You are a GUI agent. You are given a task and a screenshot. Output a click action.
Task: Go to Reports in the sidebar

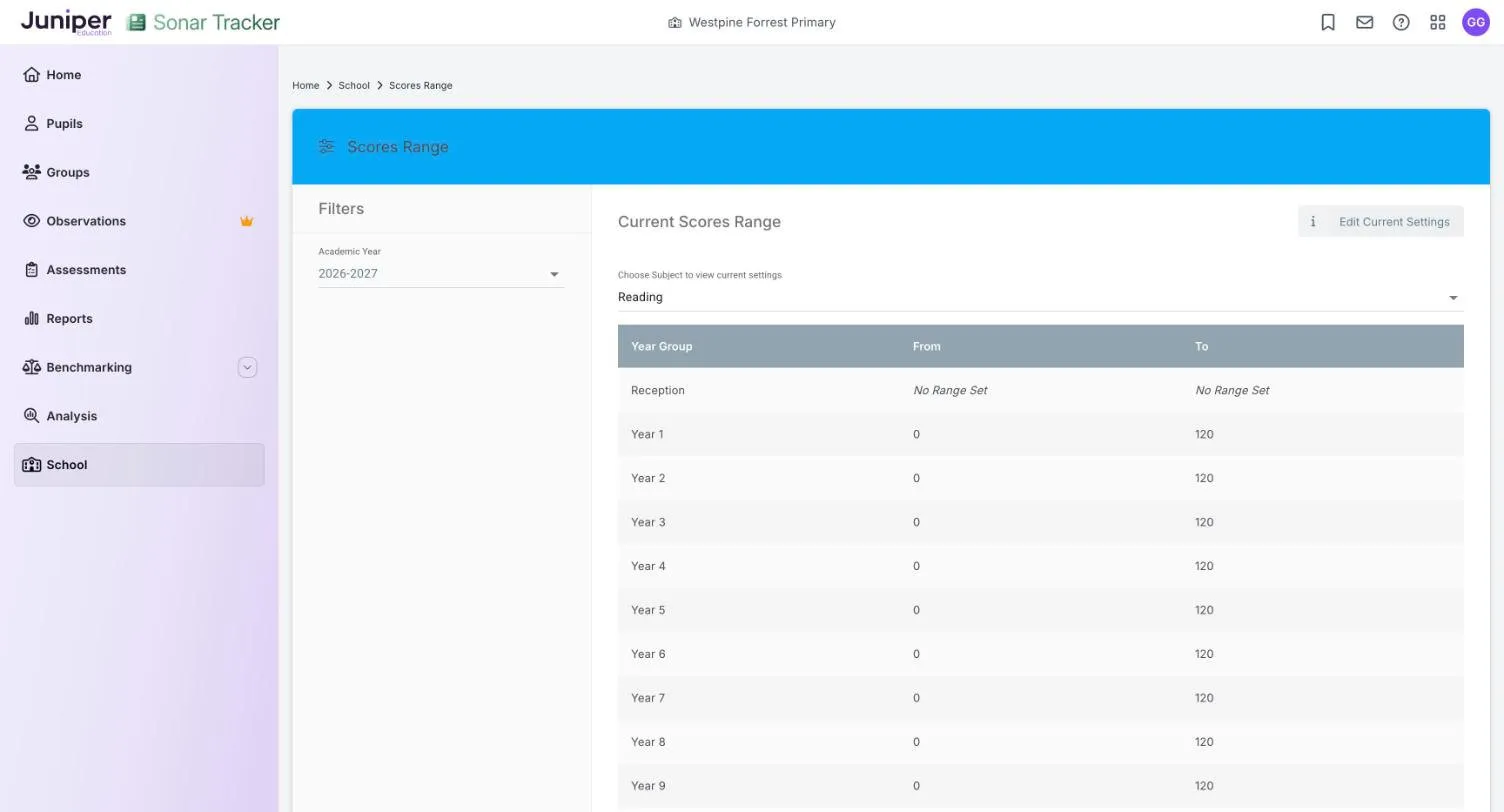139,319
